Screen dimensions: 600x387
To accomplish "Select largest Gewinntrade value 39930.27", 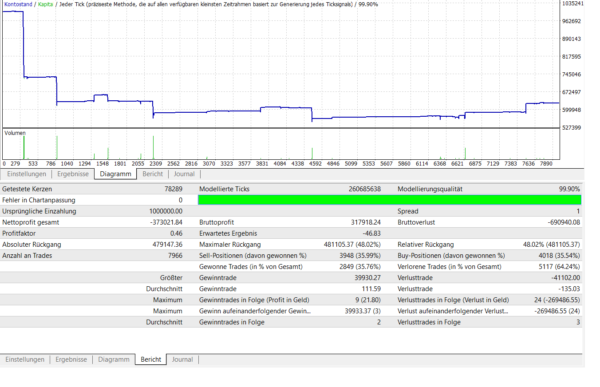I will click(367, 278).
